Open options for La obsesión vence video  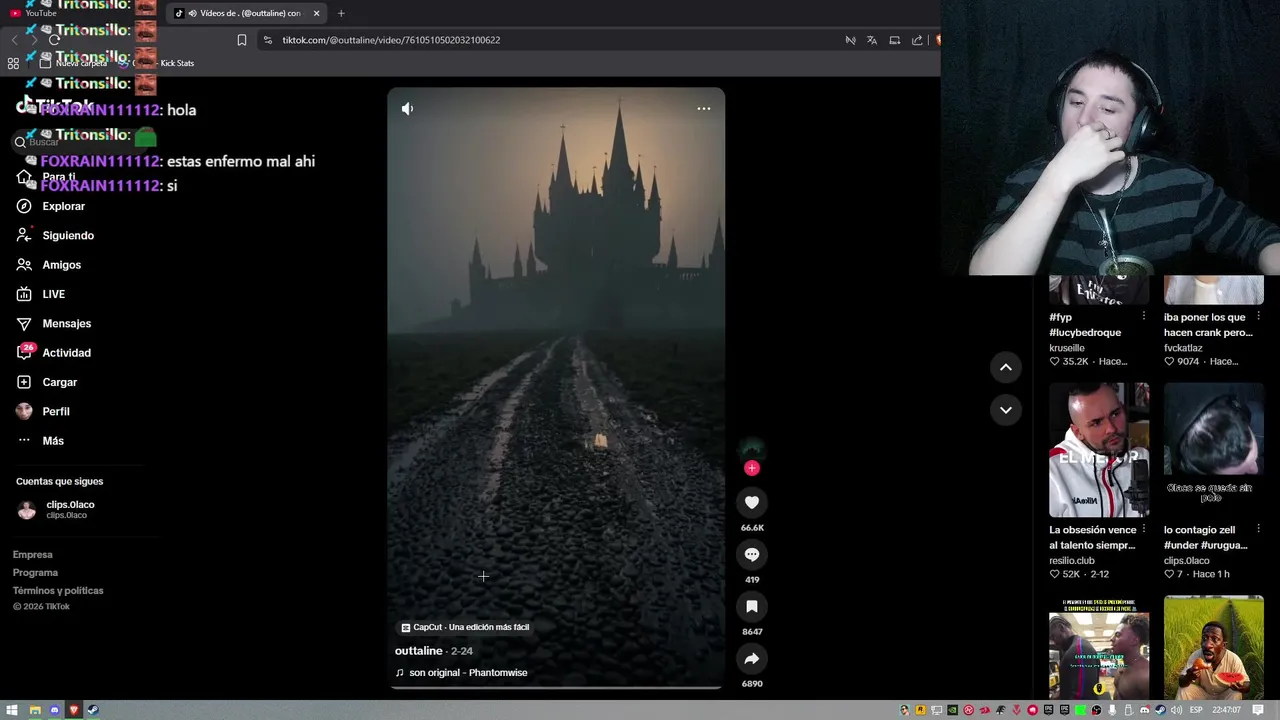[1144, 529]
